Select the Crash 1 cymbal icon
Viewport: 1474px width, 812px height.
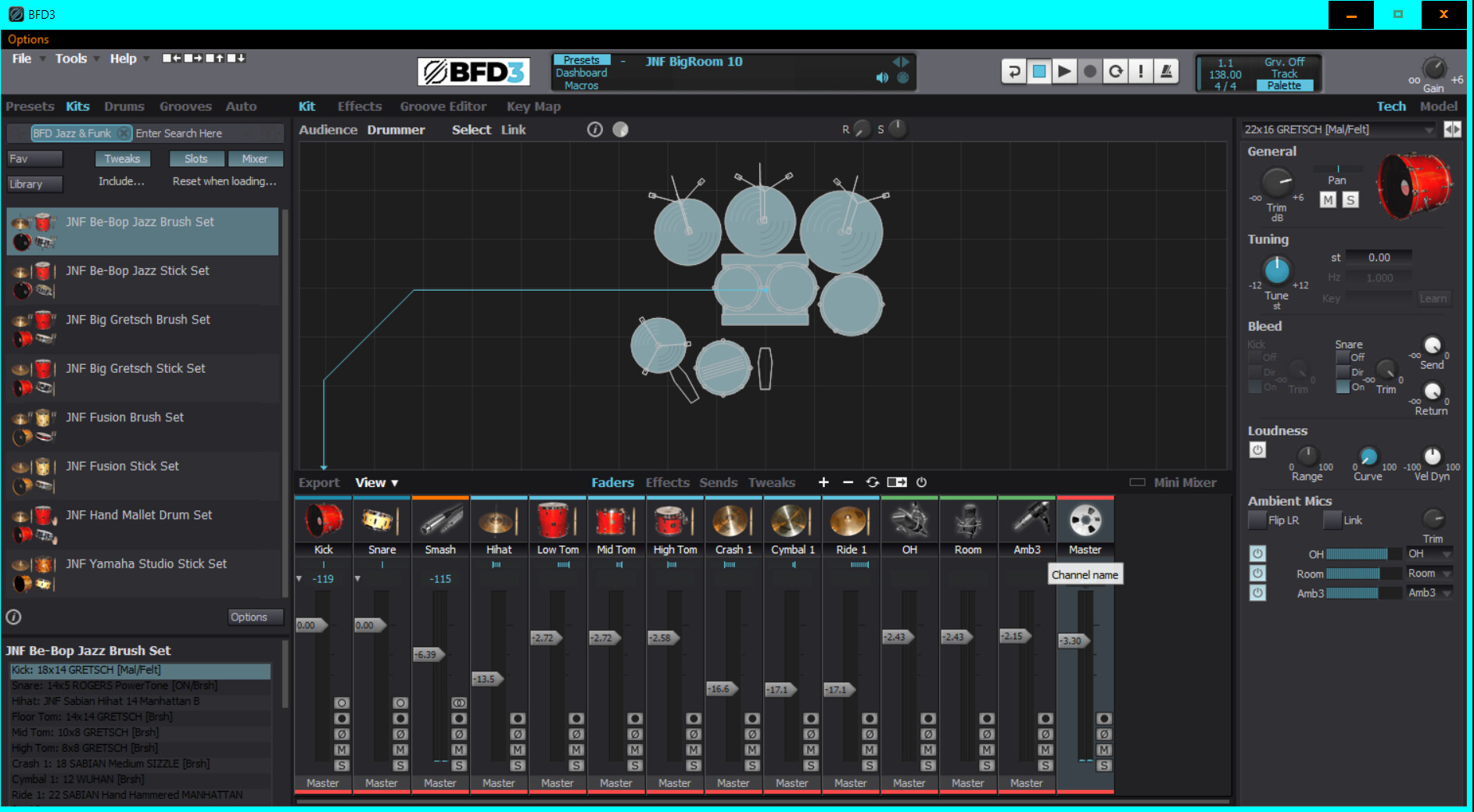733,520
